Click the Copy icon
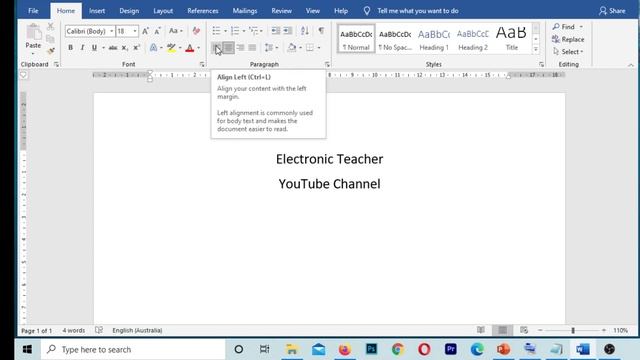This screenshot has height=360, width=640. click(50, 39)
